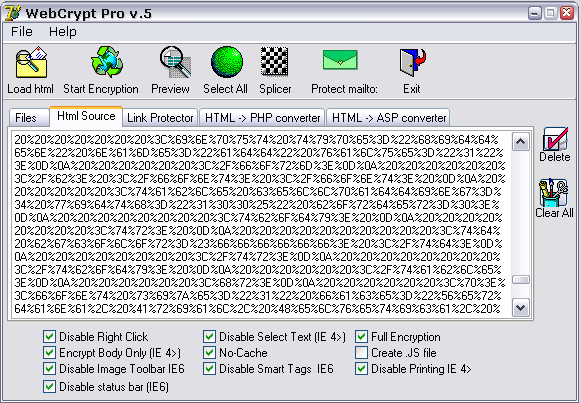Viewport: 581px width, 403px height.
Task: Click the Load html icon
Action: [31, 62]
